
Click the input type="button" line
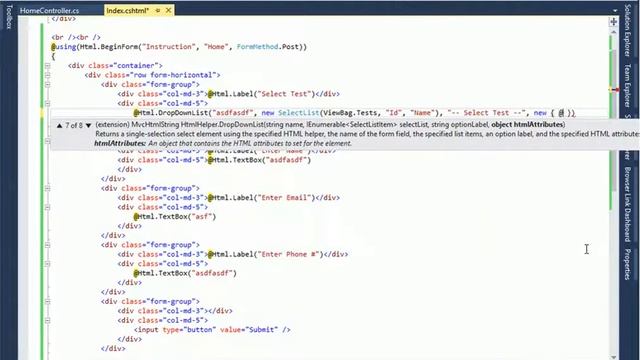pos(212,330)
